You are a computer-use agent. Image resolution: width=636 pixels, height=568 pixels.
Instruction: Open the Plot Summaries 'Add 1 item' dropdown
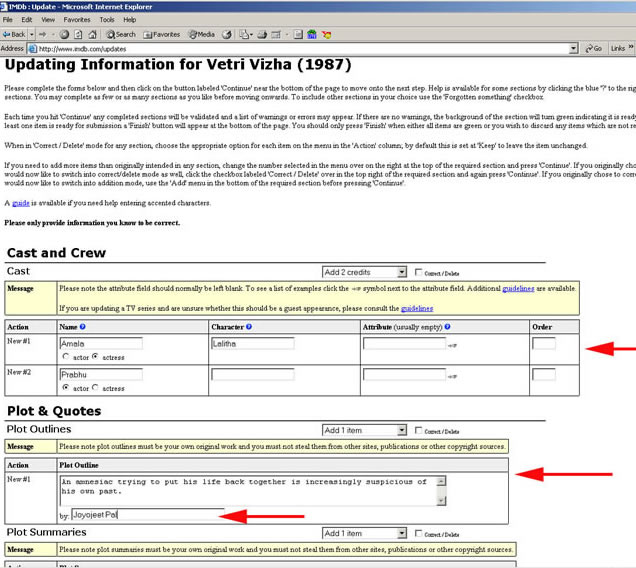tap(364, 534)
